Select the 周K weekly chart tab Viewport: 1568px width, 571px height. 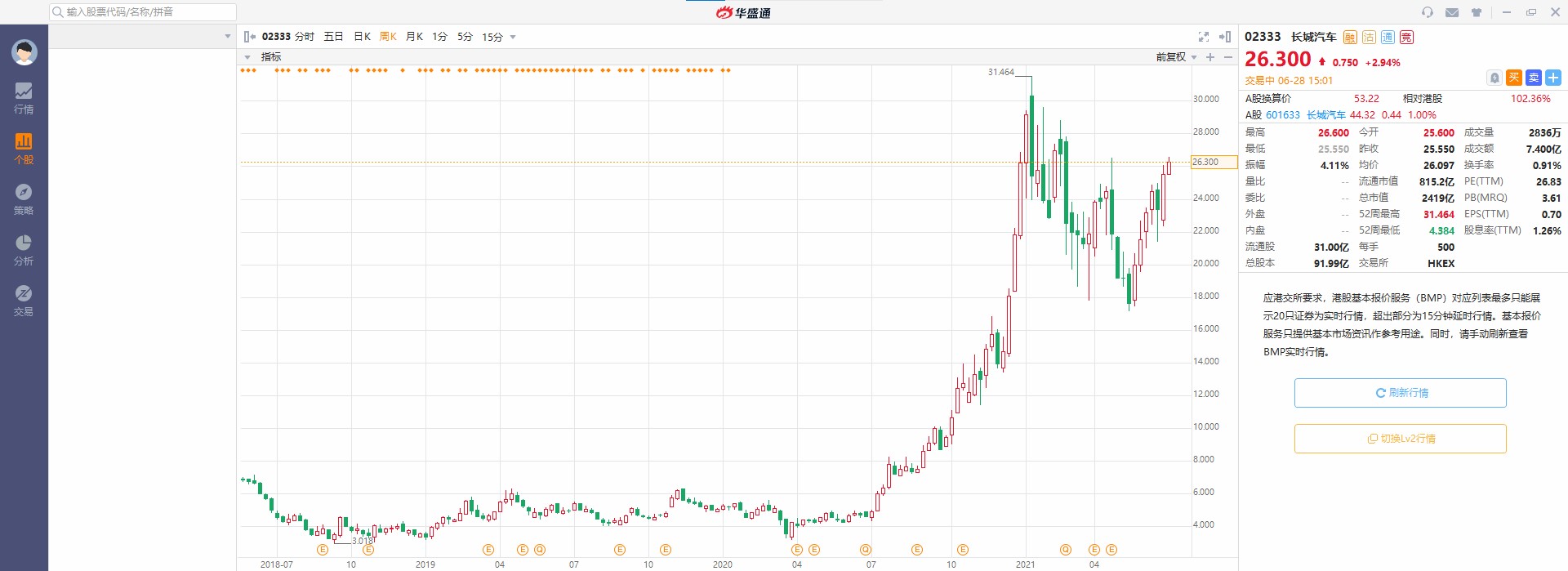coord(388,37)
